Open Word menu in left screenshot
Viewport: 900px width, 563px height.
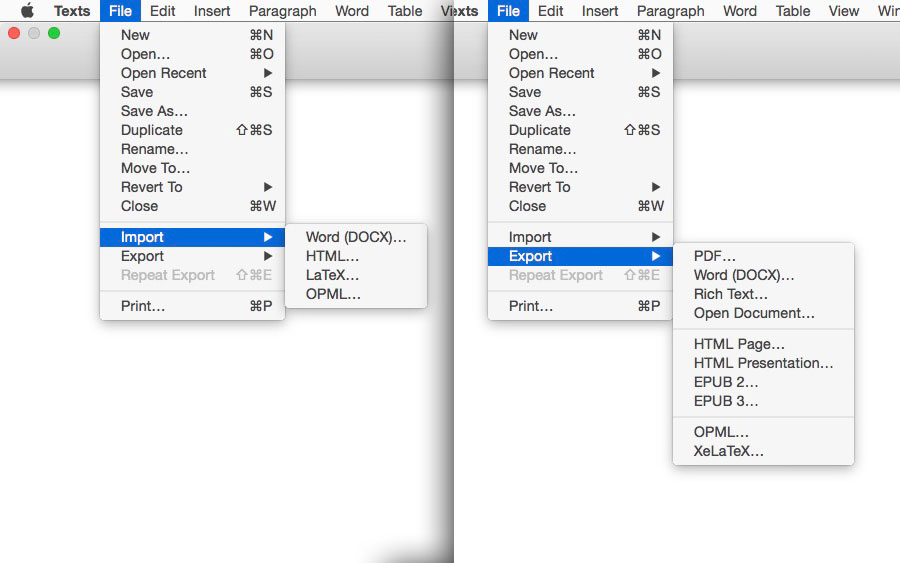tap(352, 11)
